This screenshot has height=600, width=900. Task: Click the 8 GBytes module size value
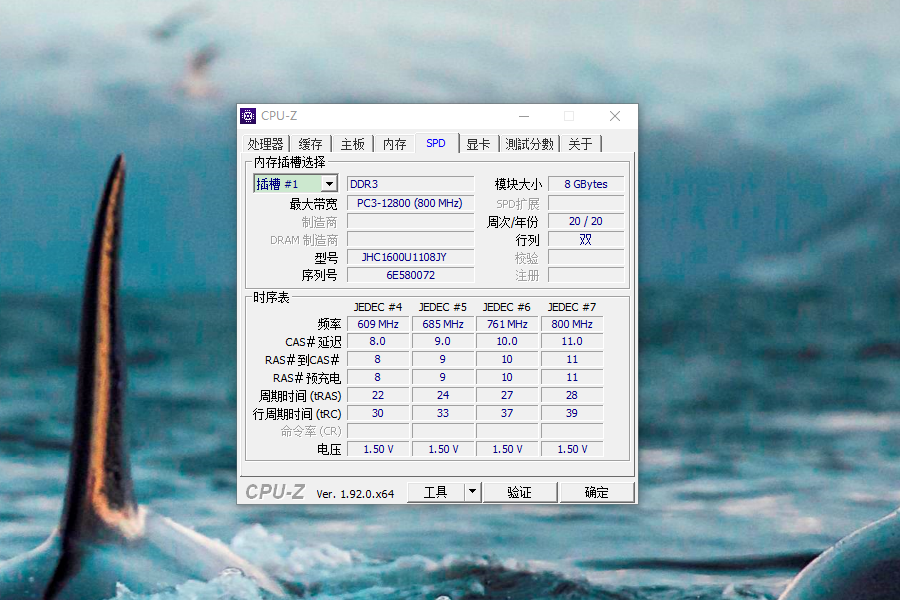point(586,184)
